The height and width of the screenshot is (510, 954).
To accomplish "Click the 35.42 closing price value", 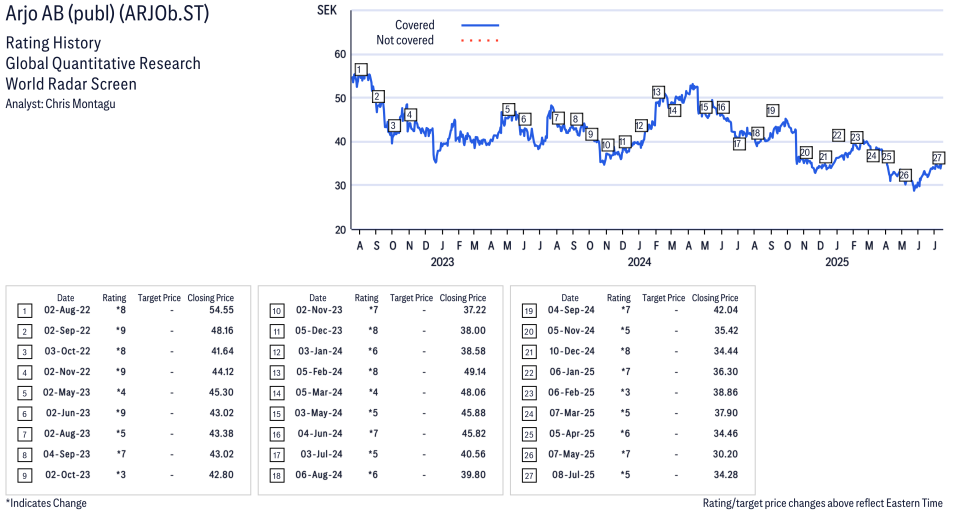I will 726,330.
